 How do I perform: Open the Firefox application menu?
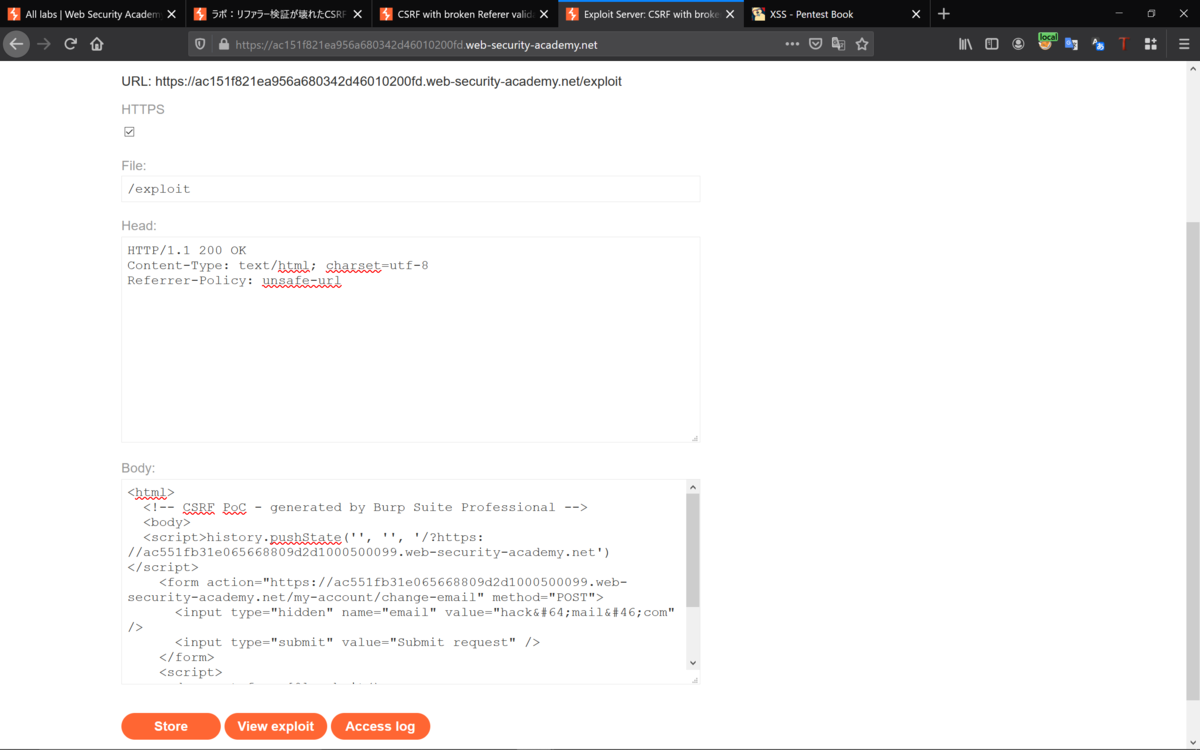click(x=1184, y=44)
